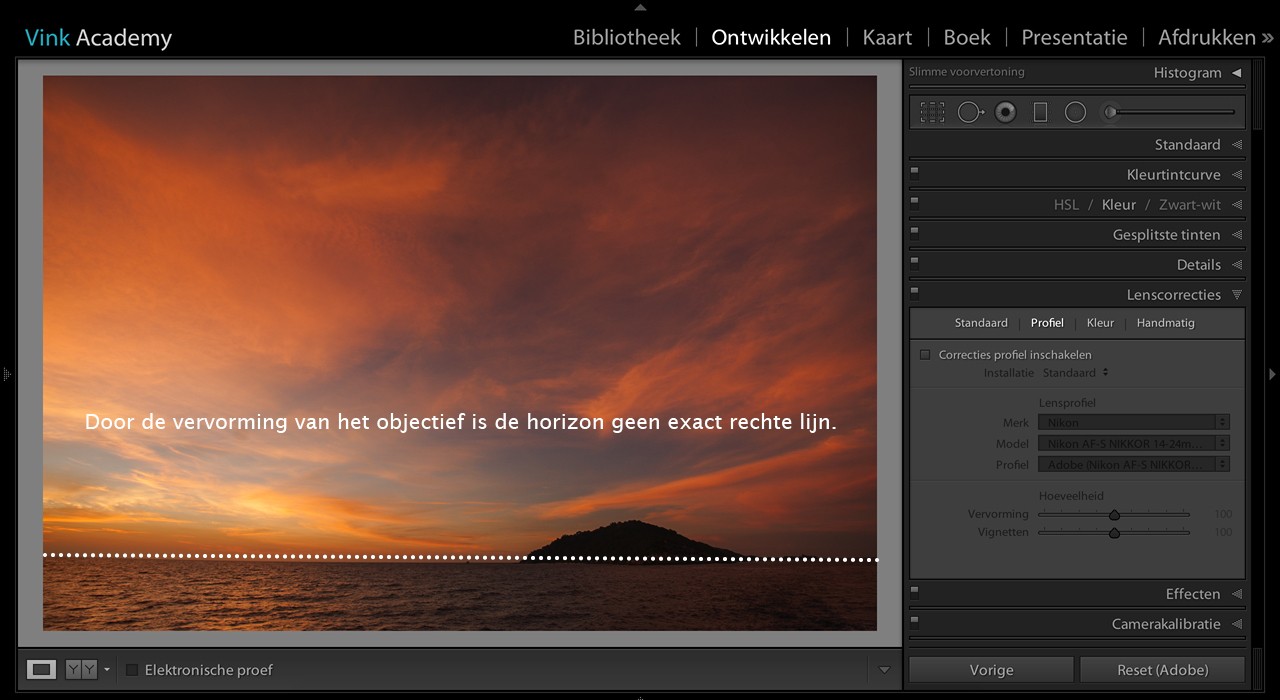The height and width of the screenshot is (700, 1280).
Task: Open the Radial Filter tool
Action: (1075, 112)
